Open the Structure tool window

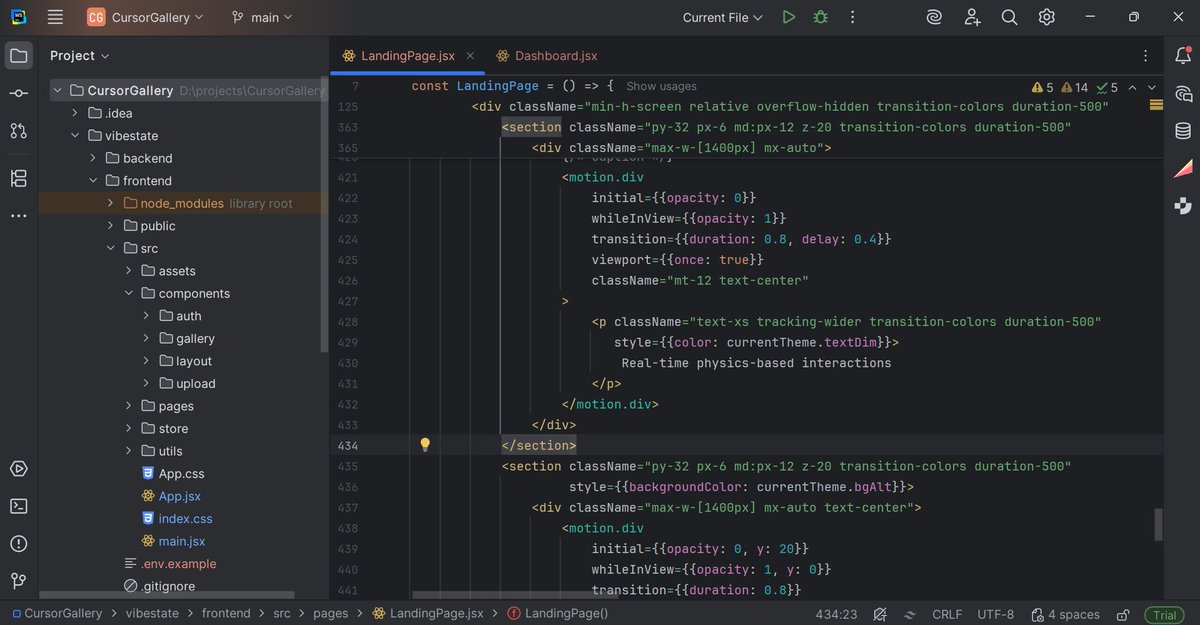point(18,177)
